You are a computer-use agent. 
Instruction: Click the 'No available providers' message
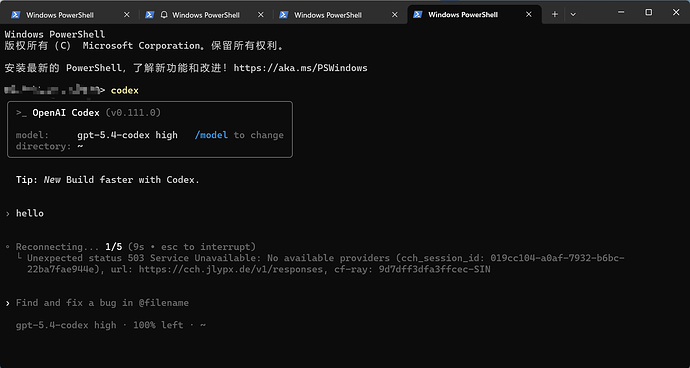[328, 258]
